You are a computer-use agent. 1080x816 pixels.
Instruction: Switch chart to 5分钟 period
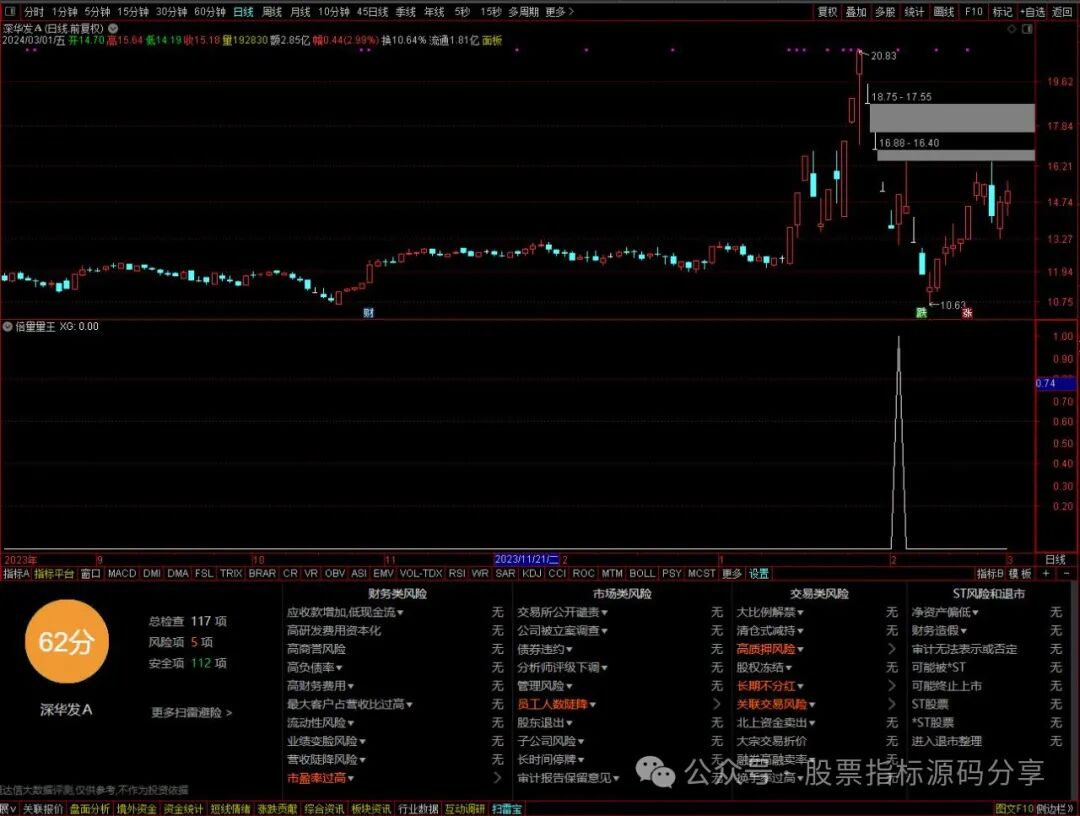[97, 12]
